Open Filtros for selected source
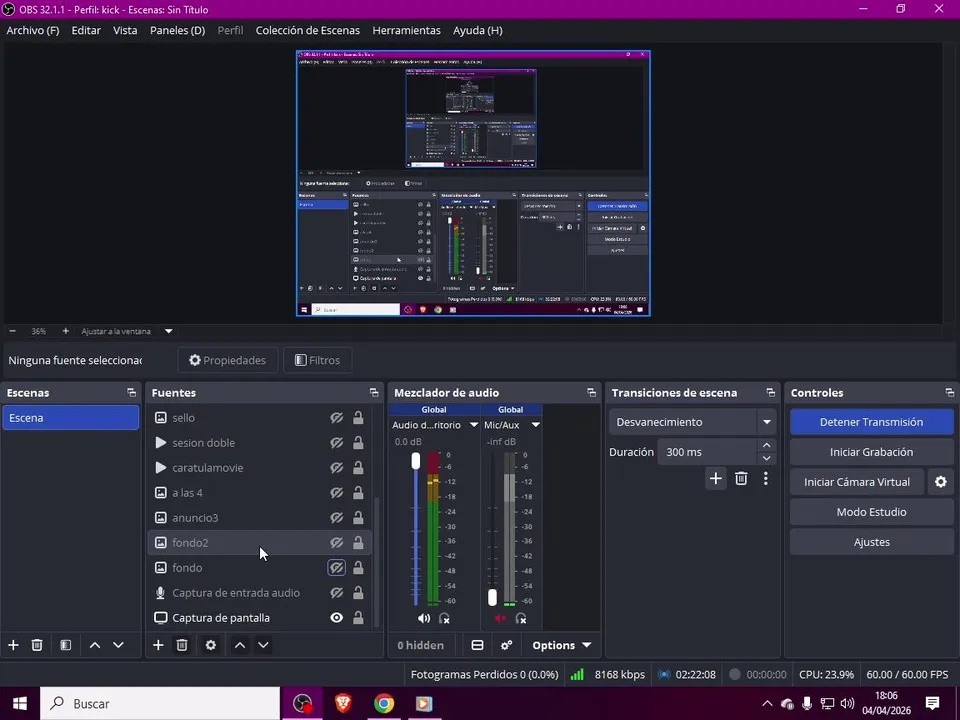960x720 pixels. [x=317, y=360]
